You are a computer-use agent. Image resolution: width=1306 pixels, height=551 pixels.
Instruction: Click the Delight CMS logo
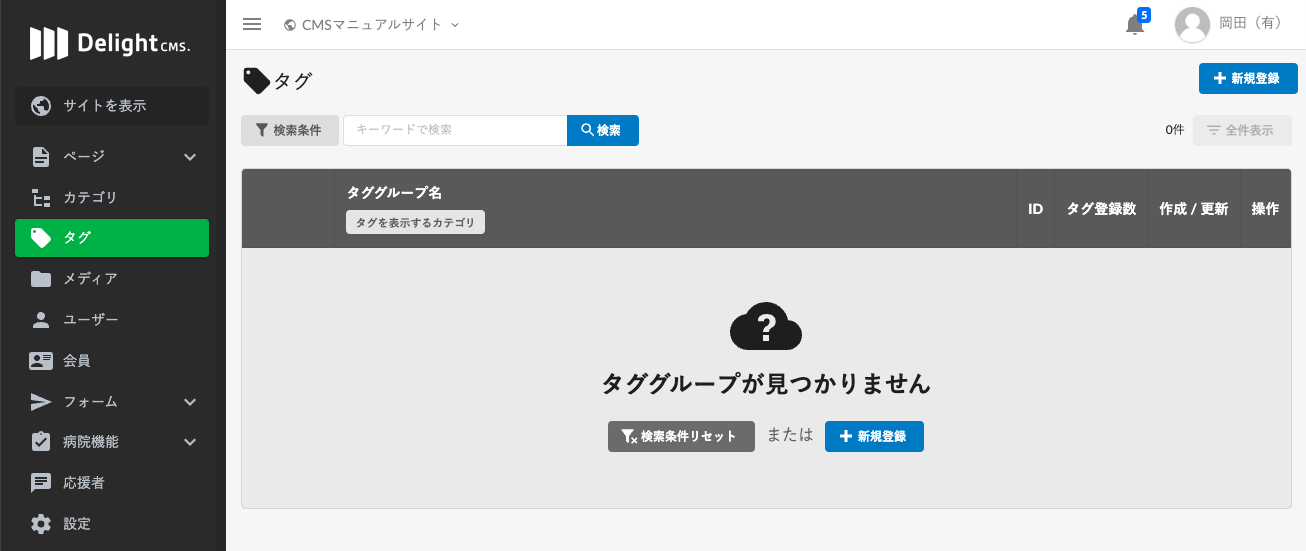(110, 43)
